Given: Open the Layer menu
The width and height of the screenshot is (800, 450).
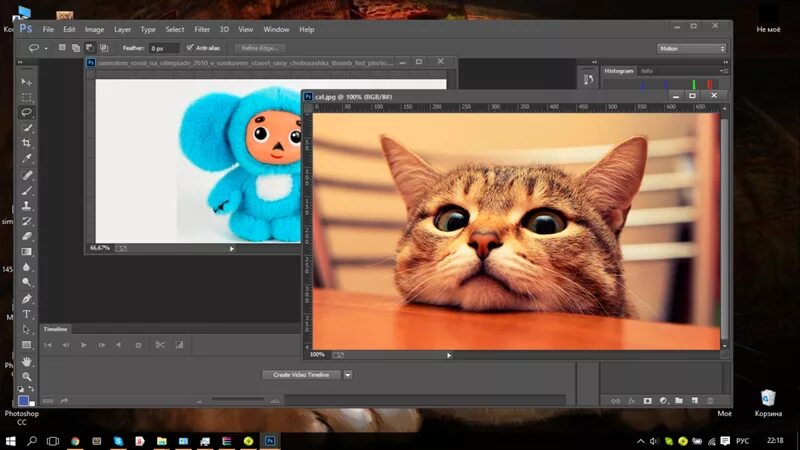Looking at the screenshot, I should click(122, 30).
